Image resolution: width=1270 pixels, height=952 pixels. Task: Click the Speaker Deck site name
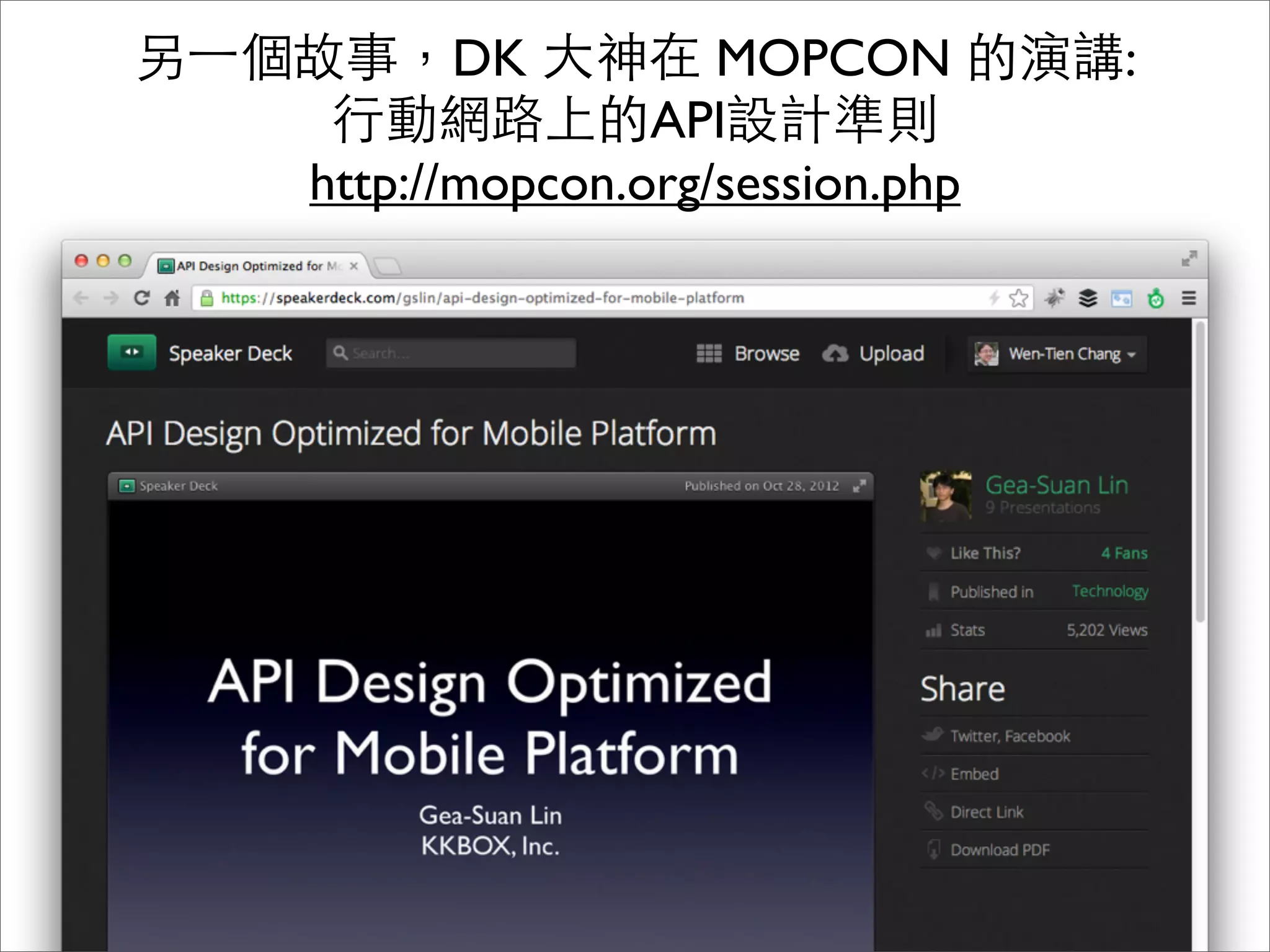pos(230,353)
